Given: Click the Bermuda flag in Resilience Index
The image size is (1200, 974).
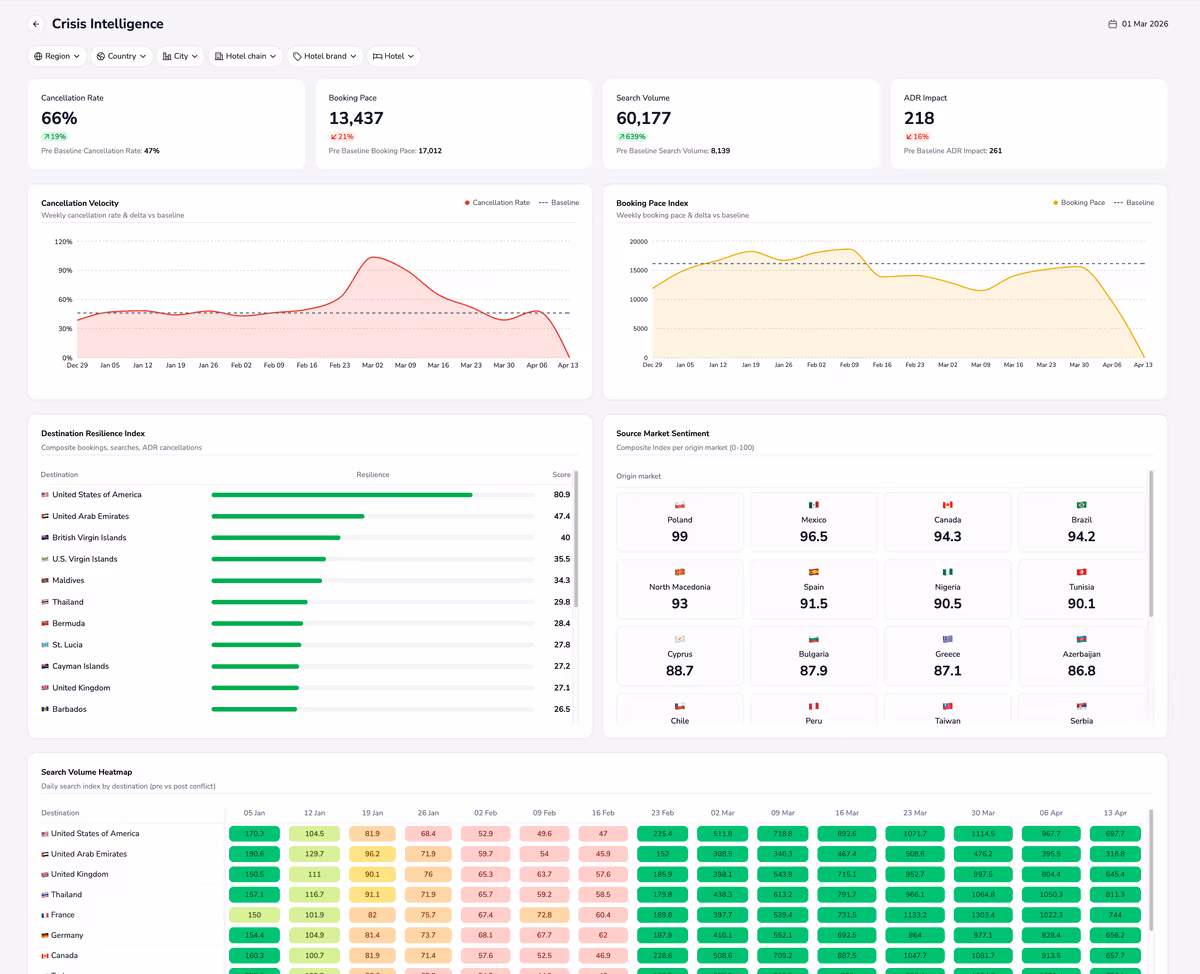Looking at the screenshot, I should (x=45, y=624).
